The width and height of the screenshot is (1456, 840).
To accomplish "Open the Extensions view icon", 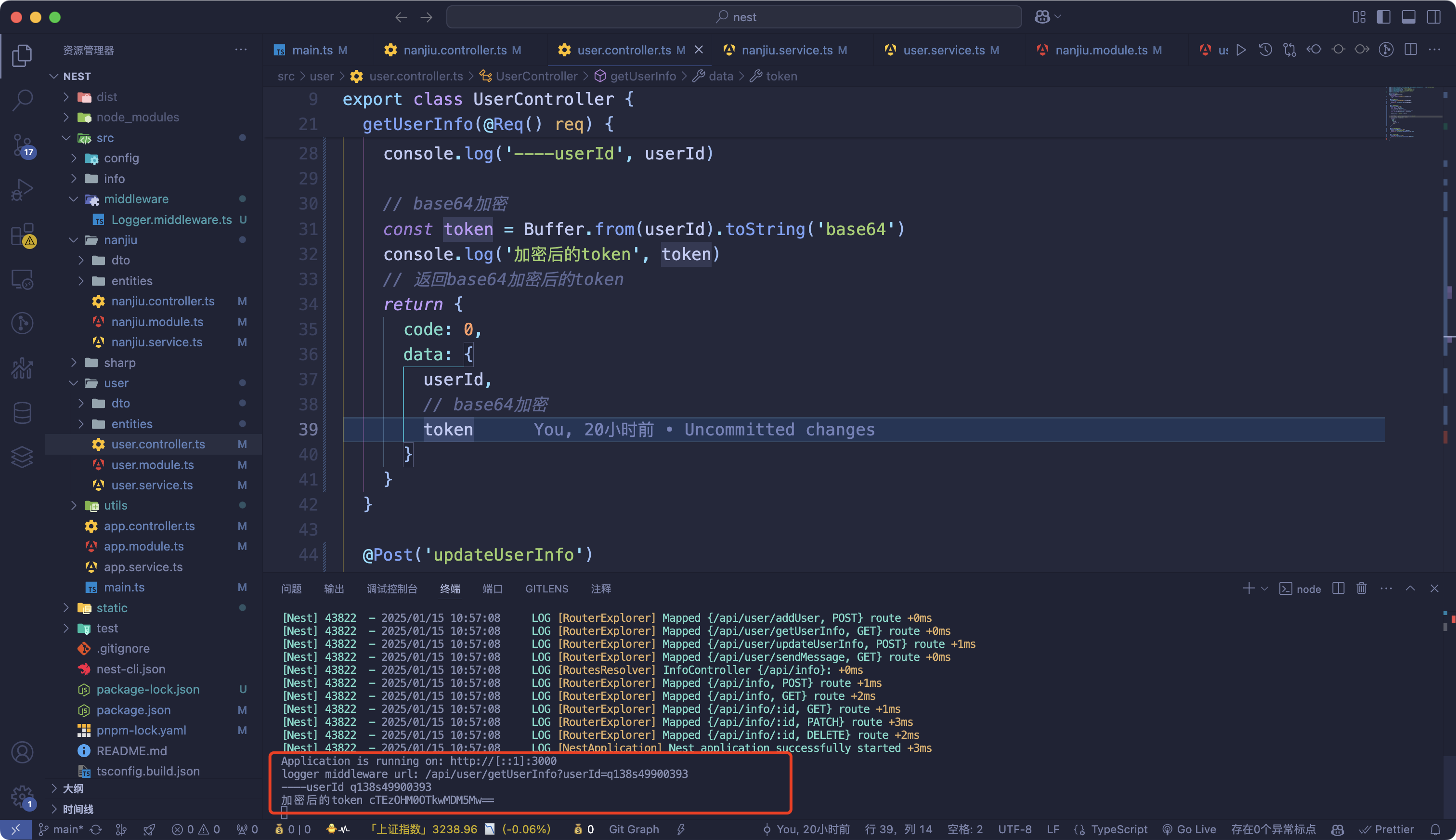I will [x=22, y=234].
